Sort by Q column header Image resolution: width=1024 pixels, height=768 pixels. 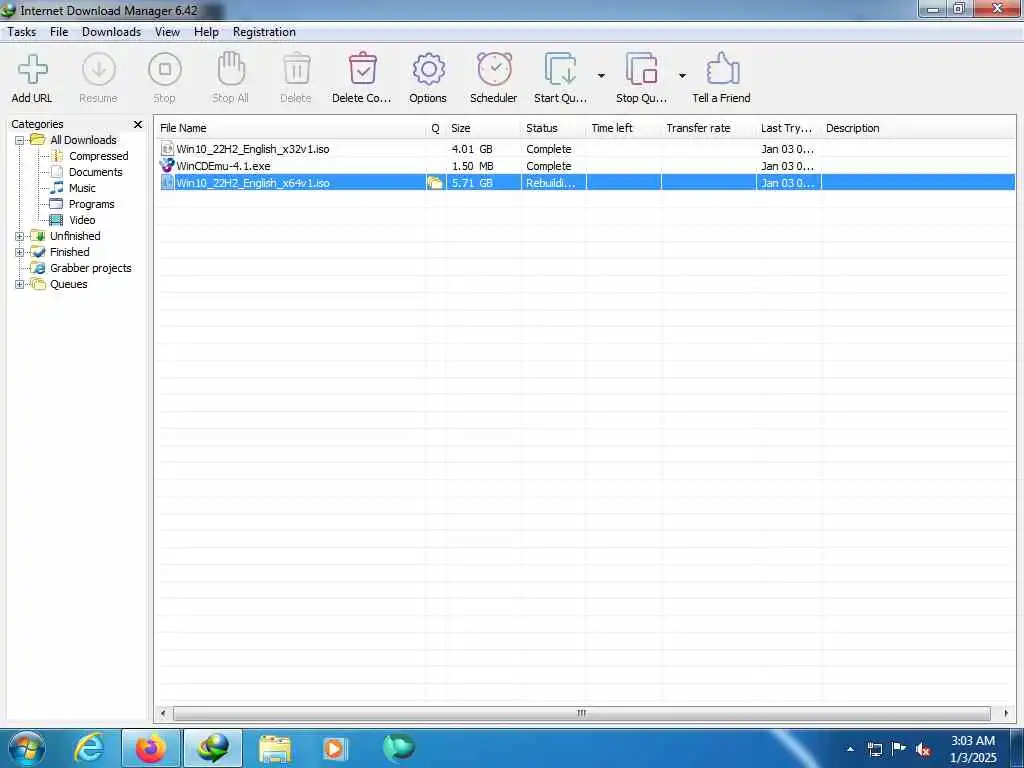[436, 128]
